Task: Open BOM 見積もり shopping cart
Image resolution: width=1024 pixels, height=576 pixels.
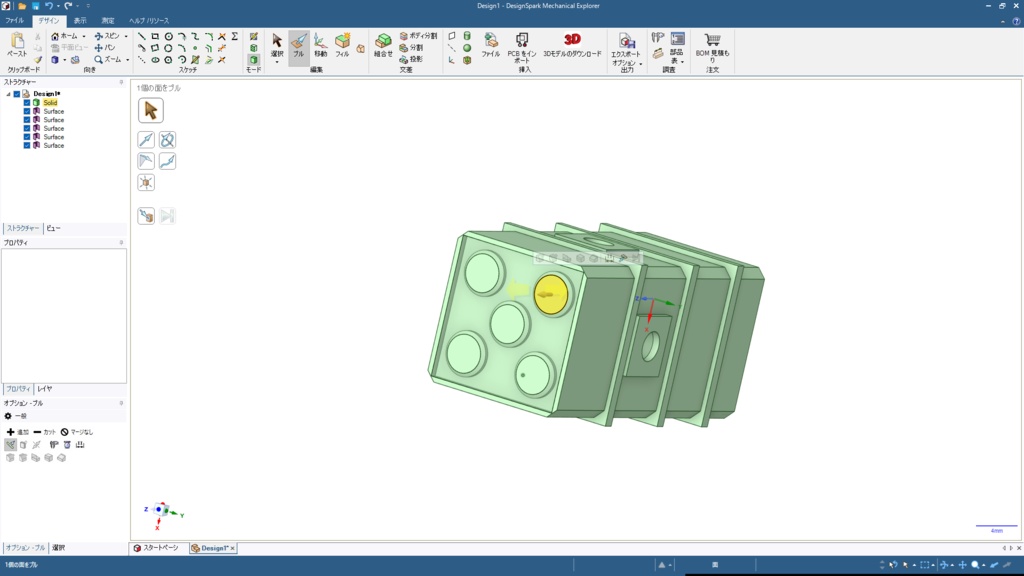Action: coord(712,48)
